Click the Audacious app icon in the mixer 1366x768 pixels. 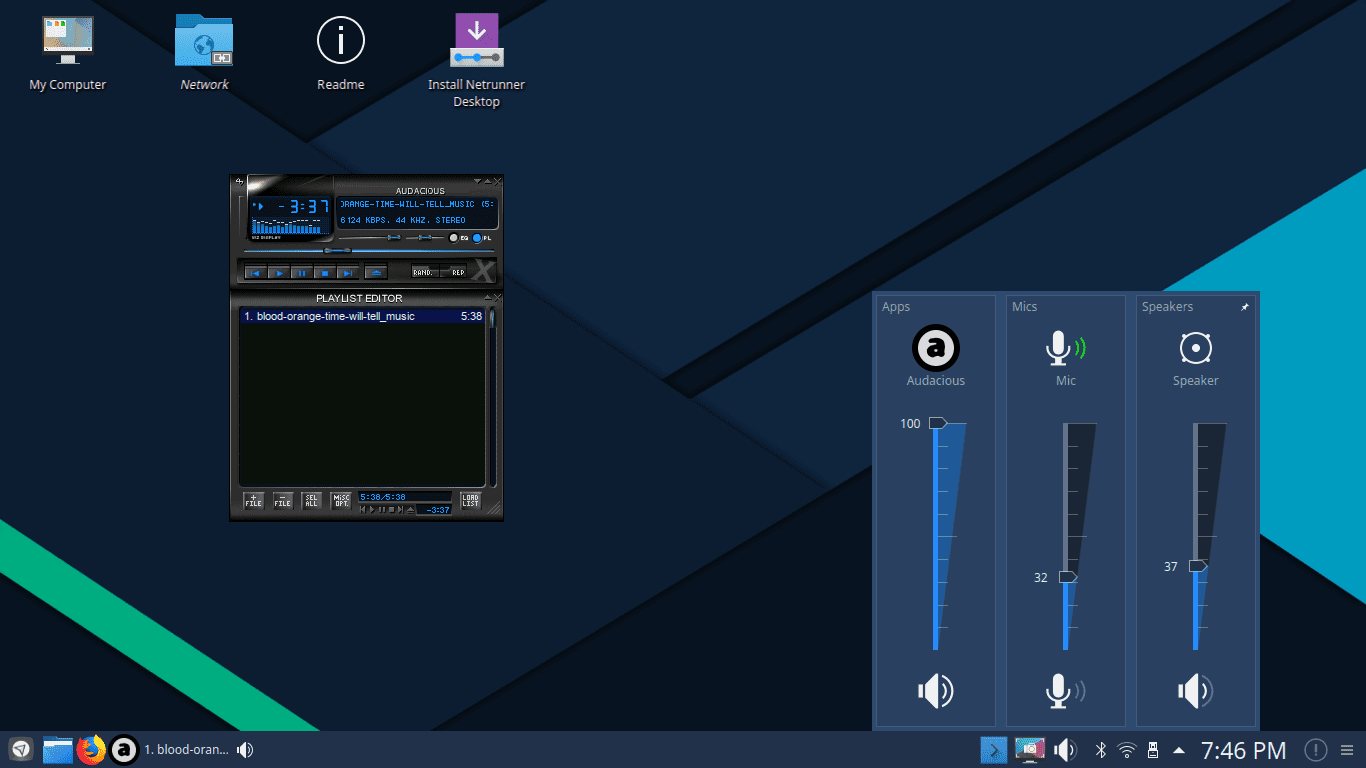pos(935,348)
